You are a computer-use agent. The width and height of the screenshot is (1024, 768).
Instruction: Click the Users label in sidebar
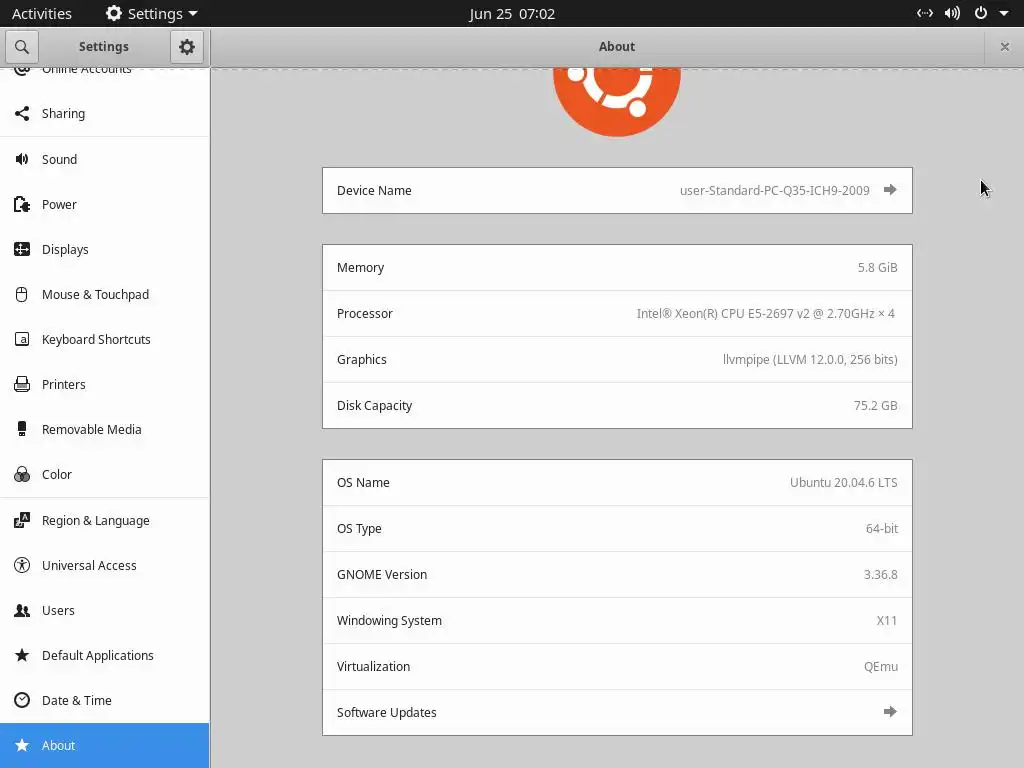[58, 611]
